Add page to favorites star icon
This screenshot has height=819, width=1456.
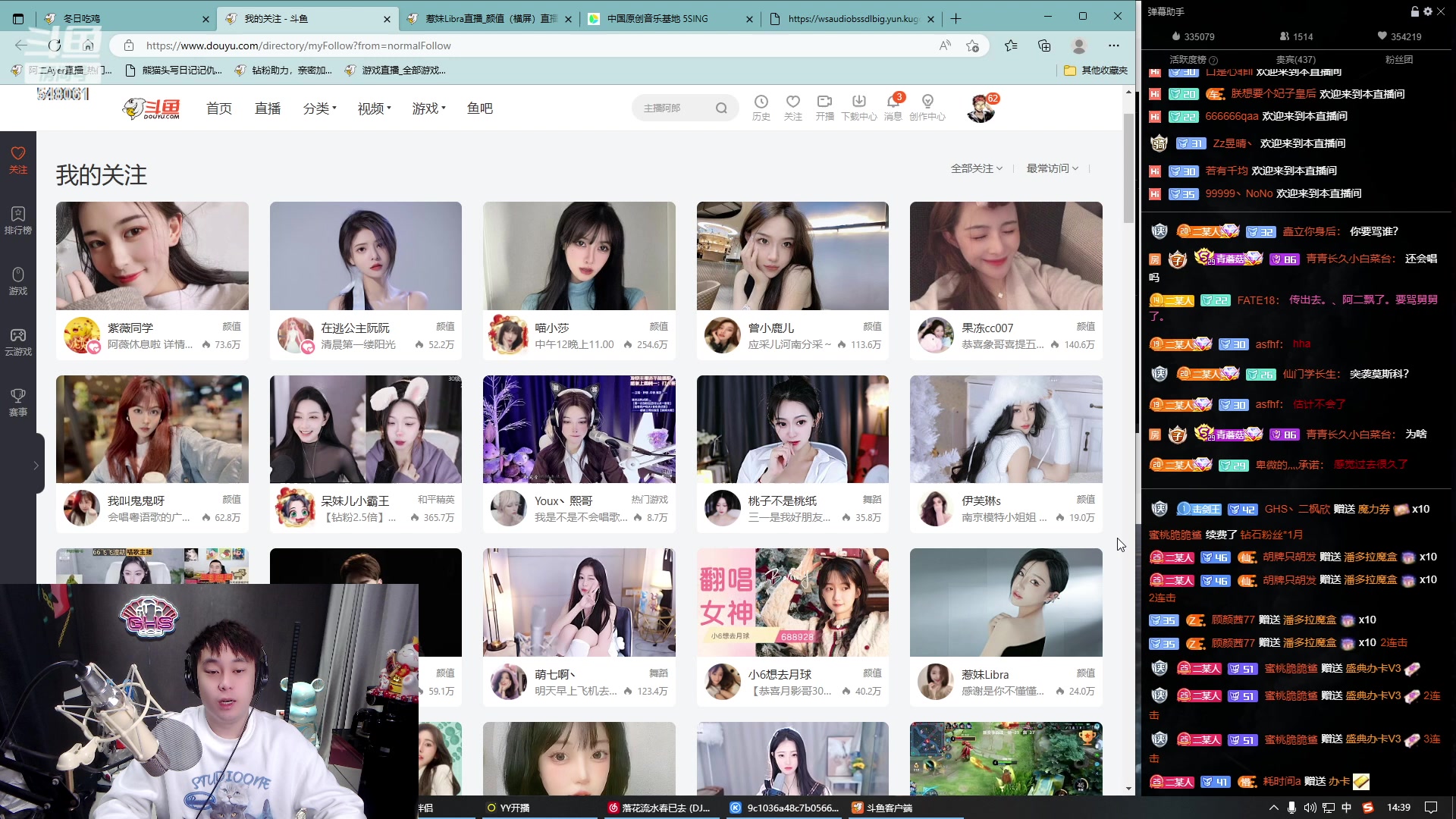(972, 45)
